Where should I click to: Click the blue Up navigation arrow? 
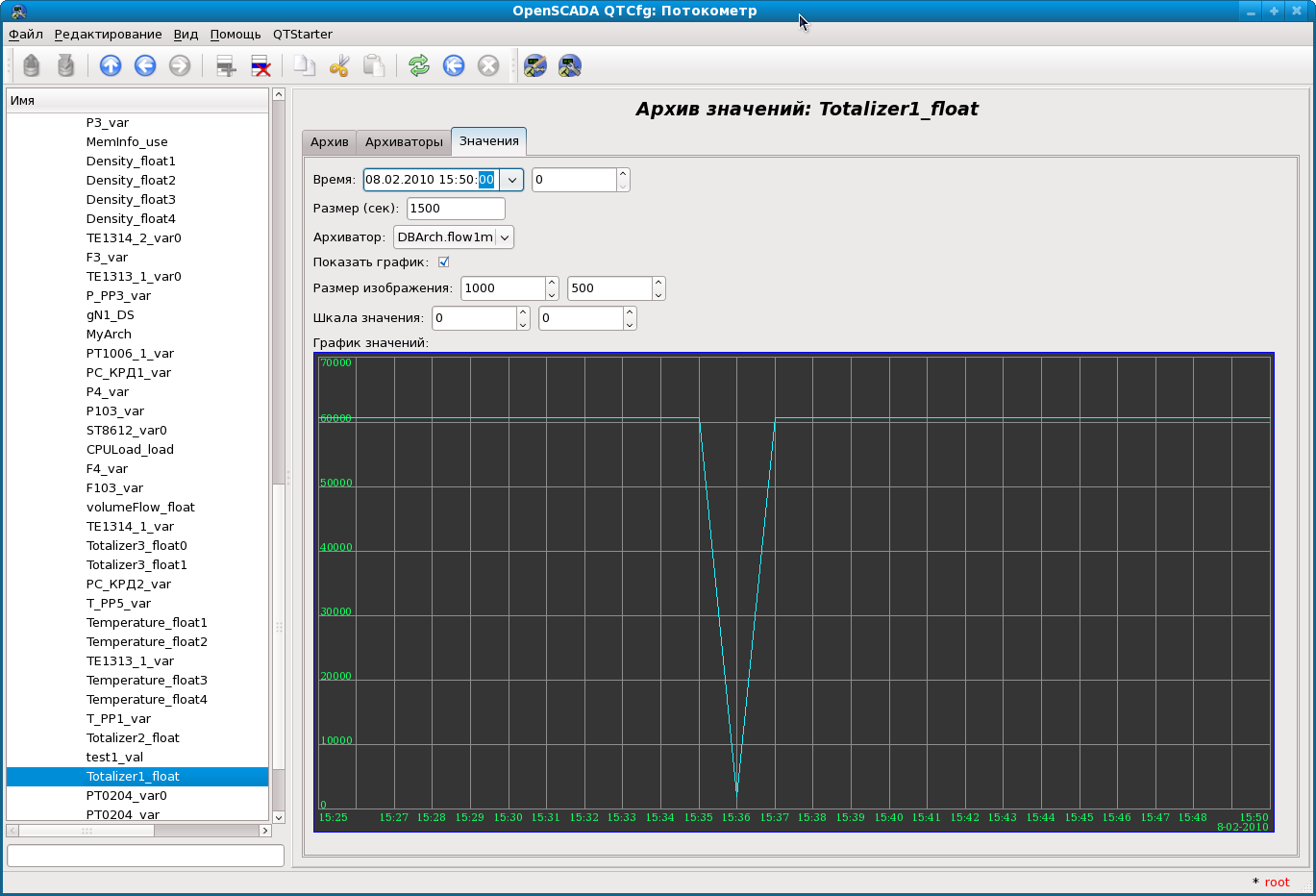point(111,65)
